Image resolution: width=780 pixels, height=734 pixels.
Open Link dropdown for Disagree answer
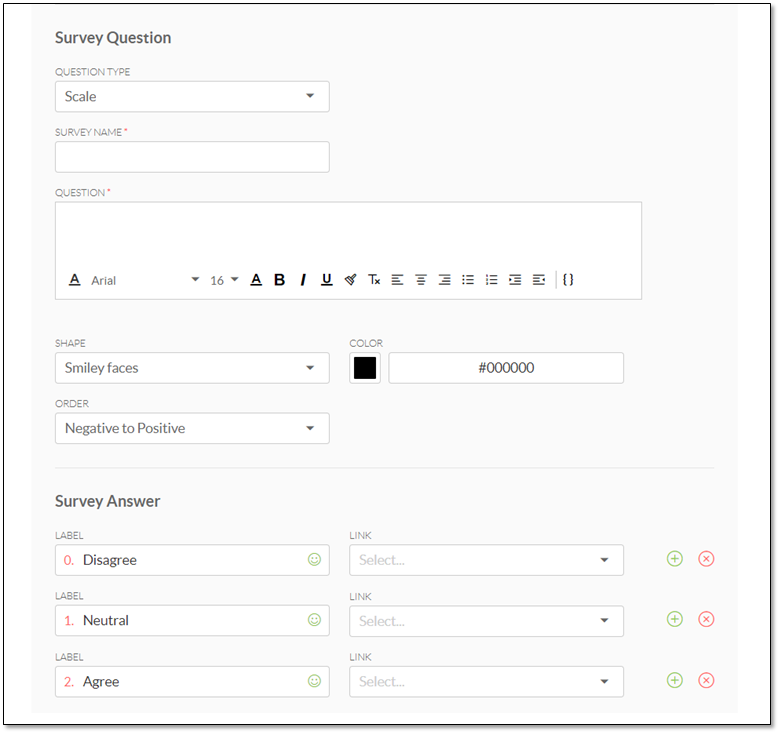pos(486,560)
